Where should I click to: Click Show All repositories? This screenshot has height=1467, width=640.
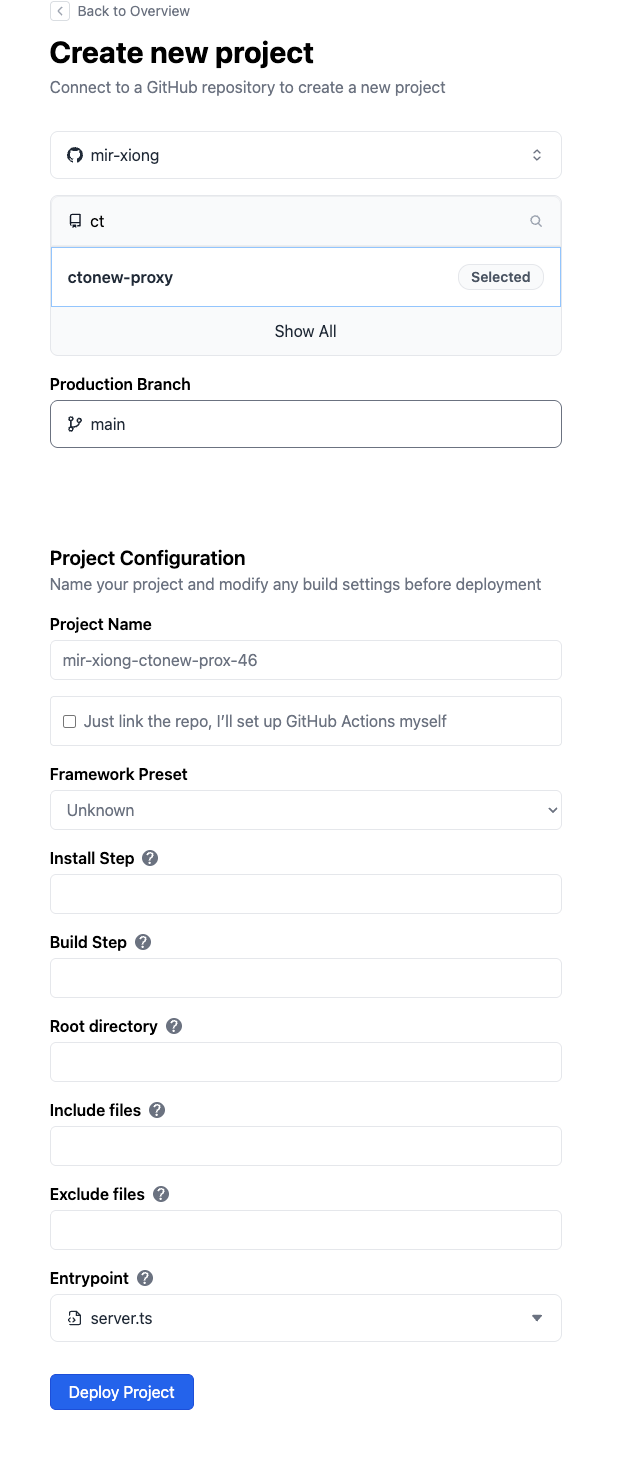[x=305, y=331]
